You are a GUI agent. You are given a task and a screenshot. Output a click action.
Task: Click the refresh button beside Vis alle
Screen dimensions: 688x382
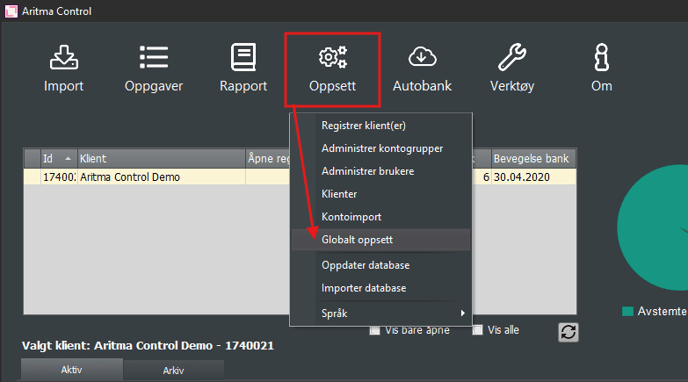click(568, 332)
